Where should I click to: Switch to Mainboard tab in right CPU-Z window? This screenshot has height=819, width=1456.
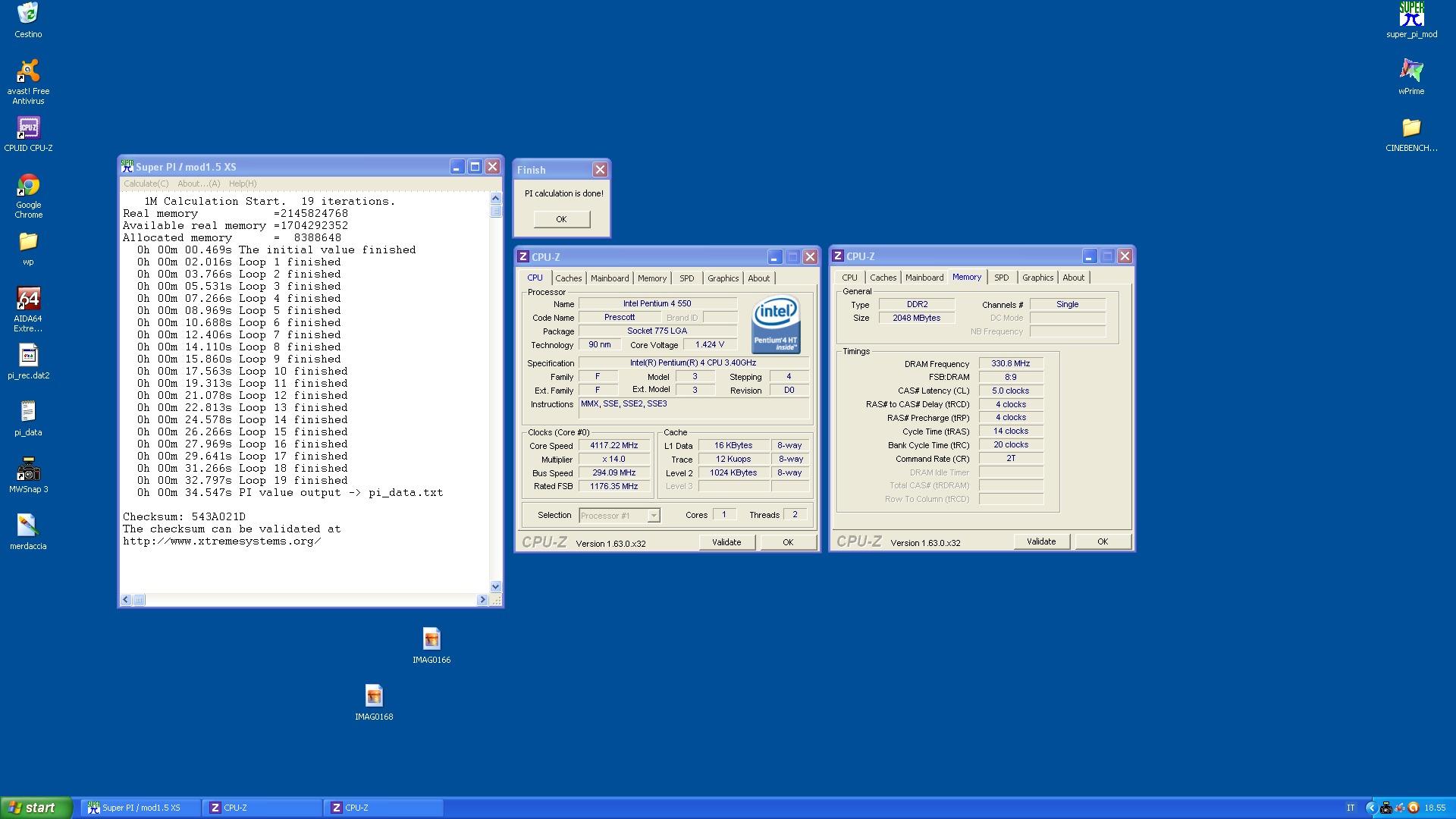click(x=924, y=278)
